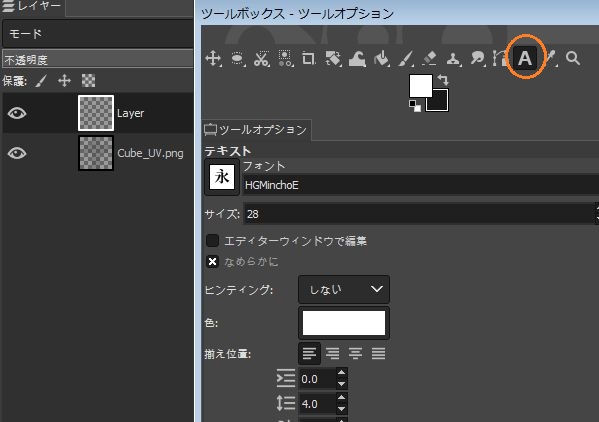Screen dimensions: 599x422
Task: Switch to the Tool Options tab
Action: [257, 130]
